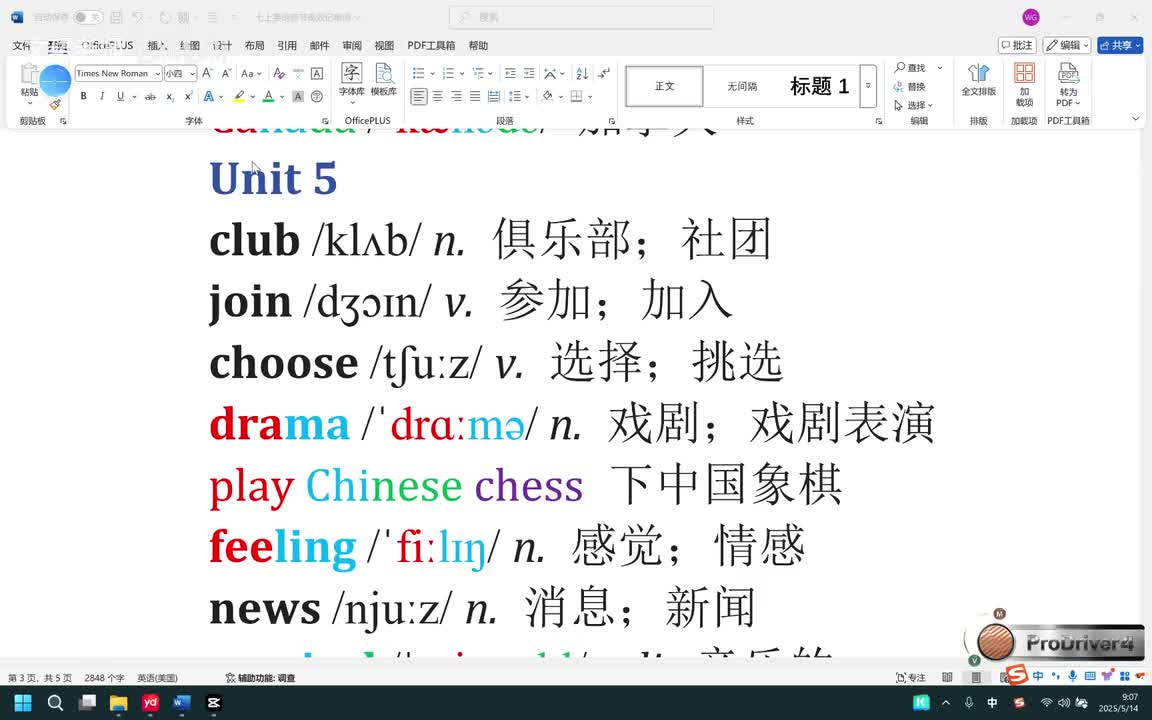Click the Format Painter brush icon
Viewport: 1152px width, 720px height.
(x=55, y=105)
